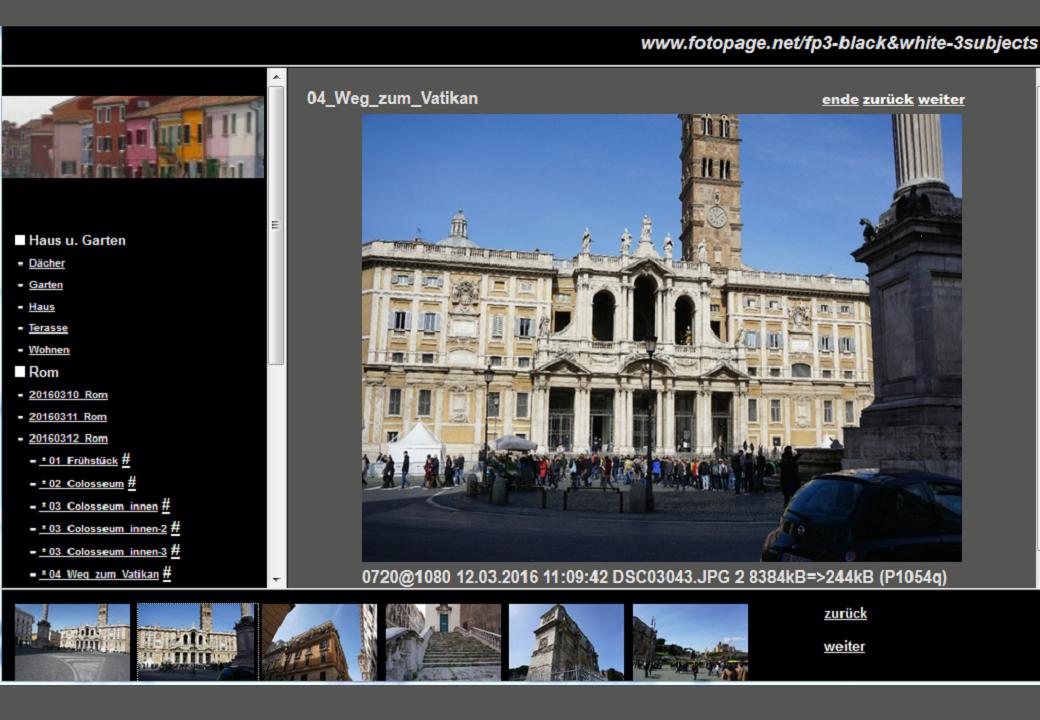This screenshot has height=720, width=1040.
Task: Click zurück in the thumbnail strip
Action: point(845,613)
